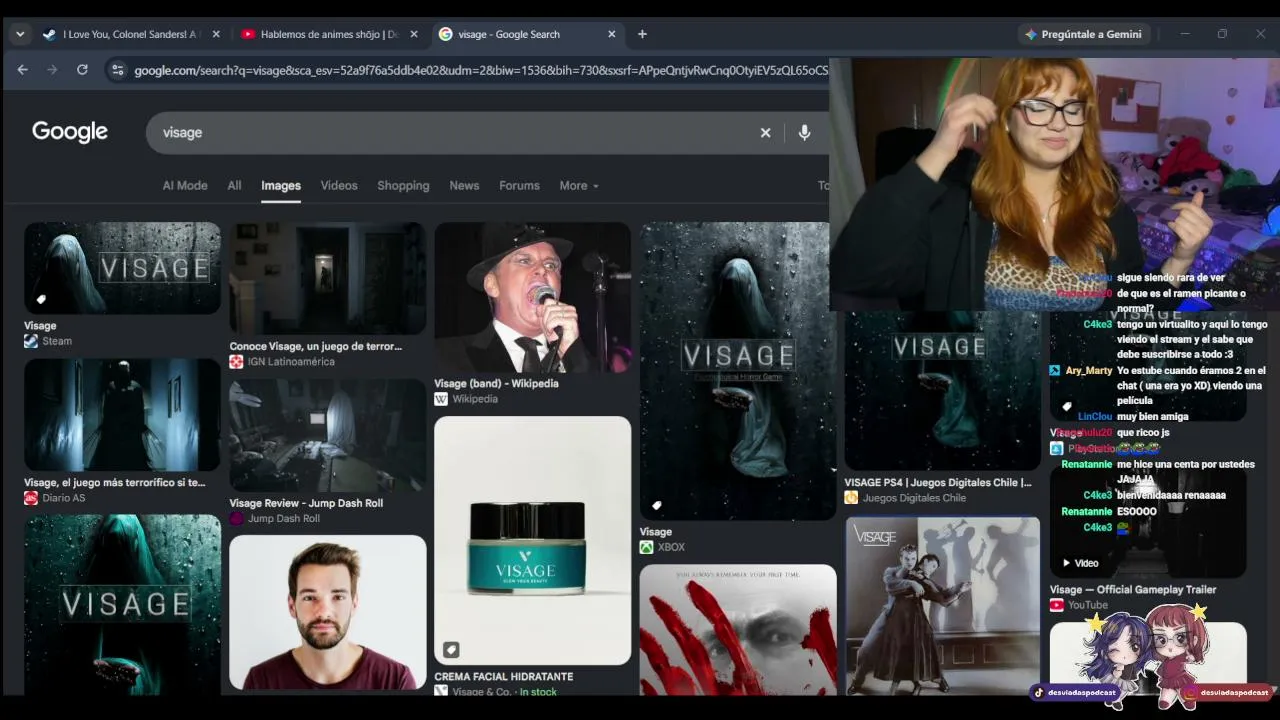Screen dimensions: 1280x720
Task: Open the bearded man portrait image
Action: [x=327, y=612]
